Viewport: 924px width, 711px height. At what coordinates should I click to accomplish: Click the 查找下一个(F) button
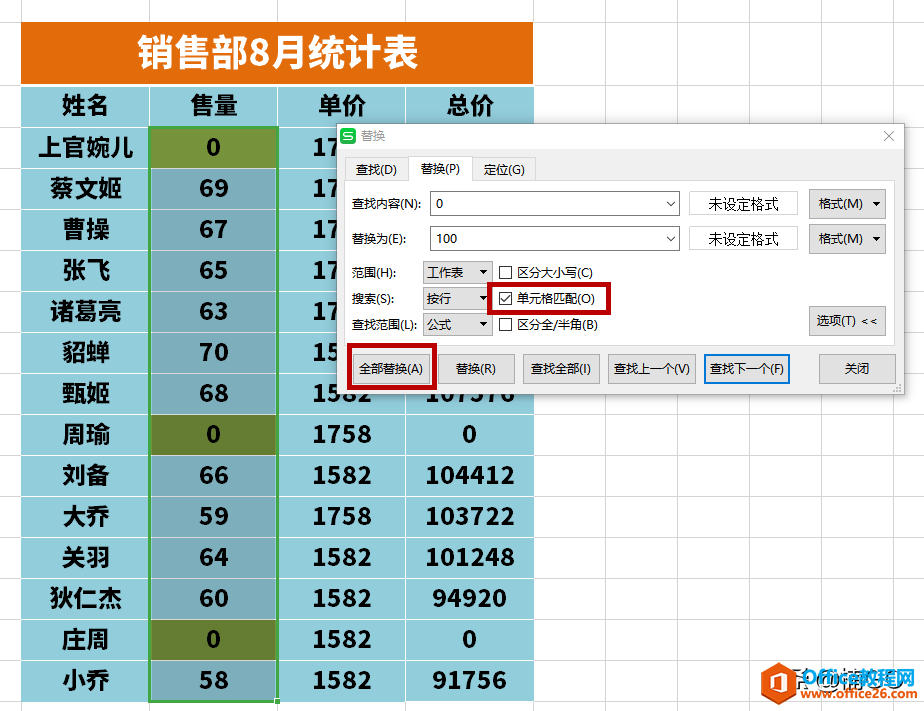747,369
